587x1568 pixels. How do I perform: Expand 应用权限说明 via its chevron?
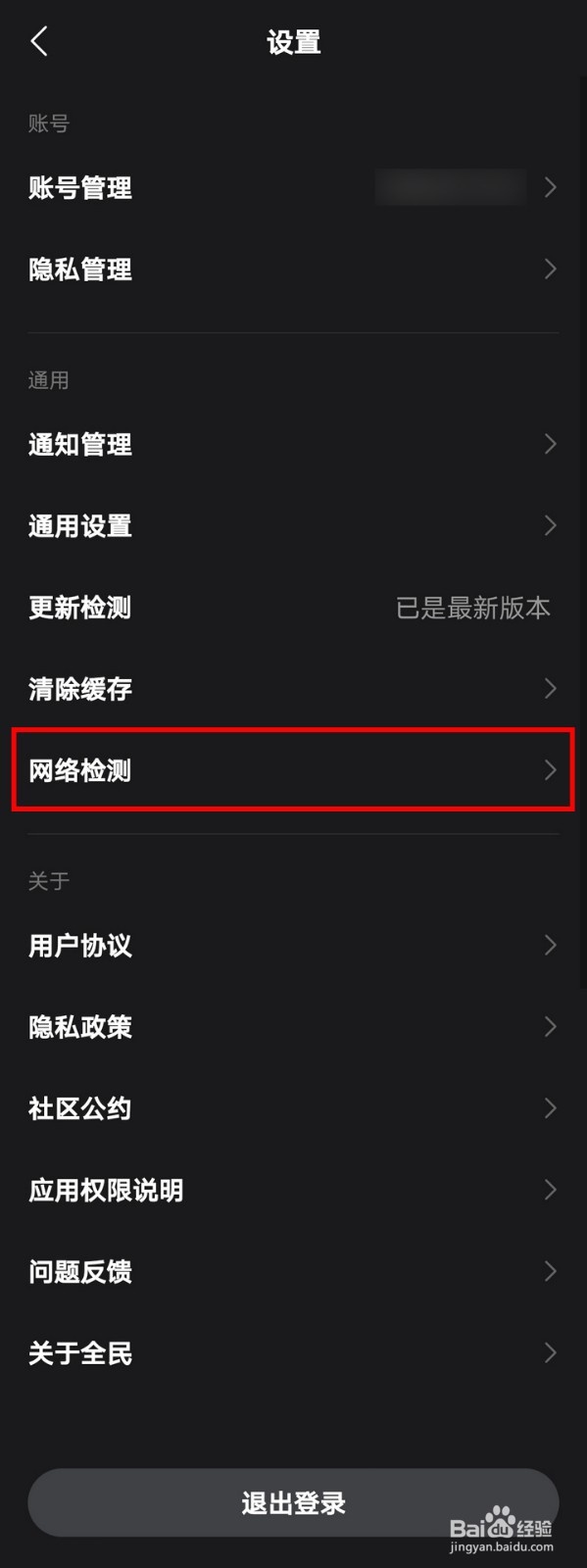click(x=550, y=1189)
